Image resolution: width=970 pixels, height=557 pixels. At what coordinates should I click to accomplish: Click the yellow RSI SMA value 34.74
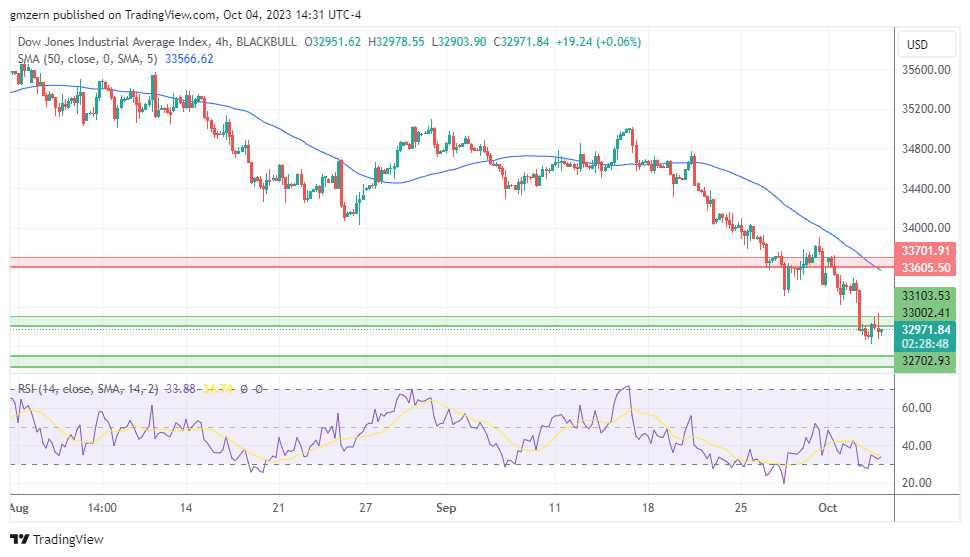[218, 389]
